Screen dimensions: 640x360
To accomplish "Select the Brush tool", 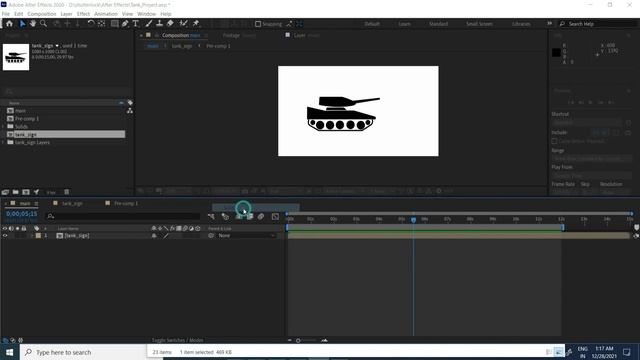I will (149, 24).
